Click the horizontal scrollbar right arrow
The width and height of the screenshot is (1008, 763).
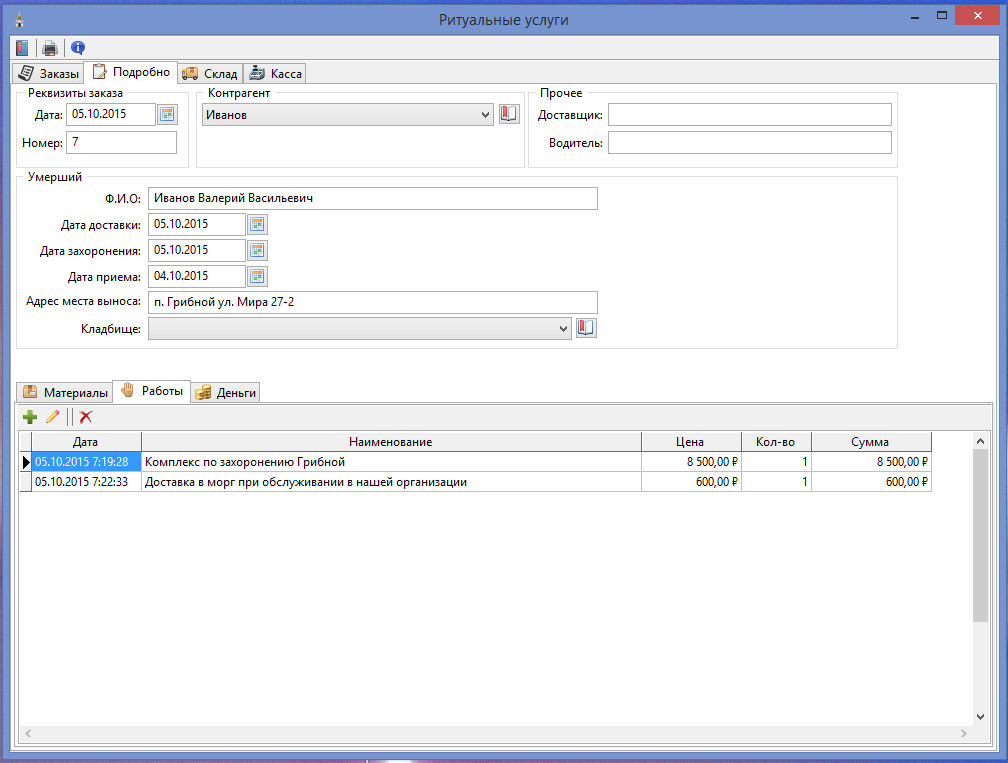click(964, 733)
